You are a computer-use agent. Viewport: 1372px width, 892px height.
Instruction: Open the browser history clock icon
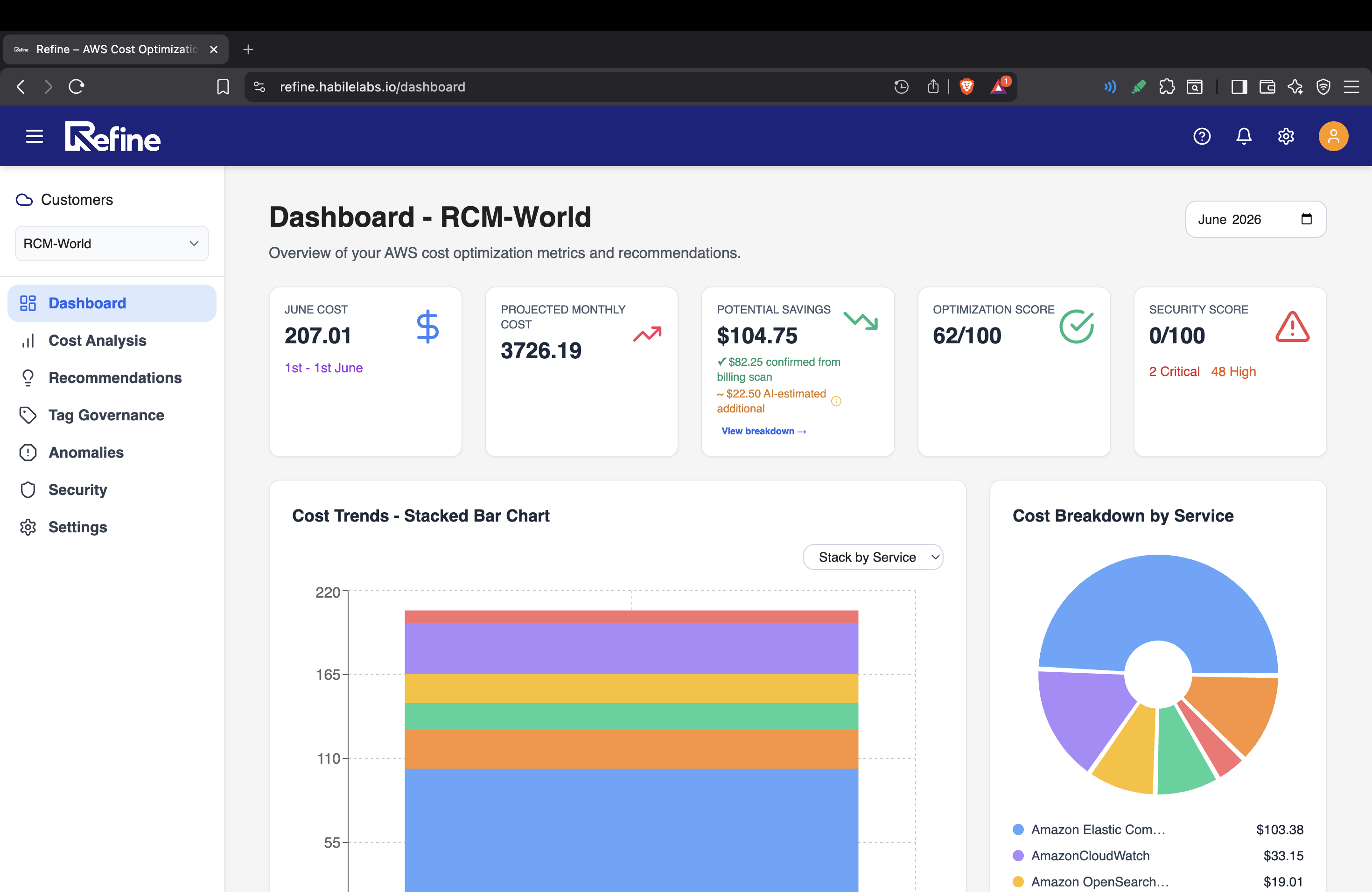(901, 86)
